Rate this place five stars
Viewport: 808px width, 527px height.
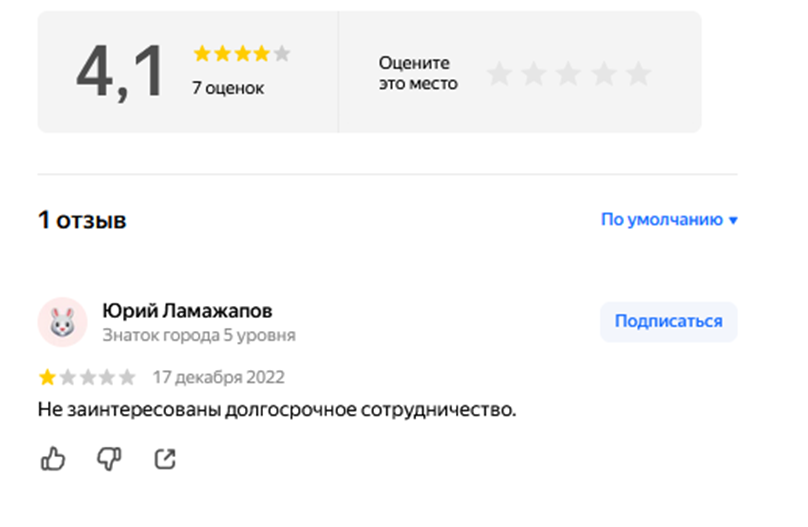[638, 73]
